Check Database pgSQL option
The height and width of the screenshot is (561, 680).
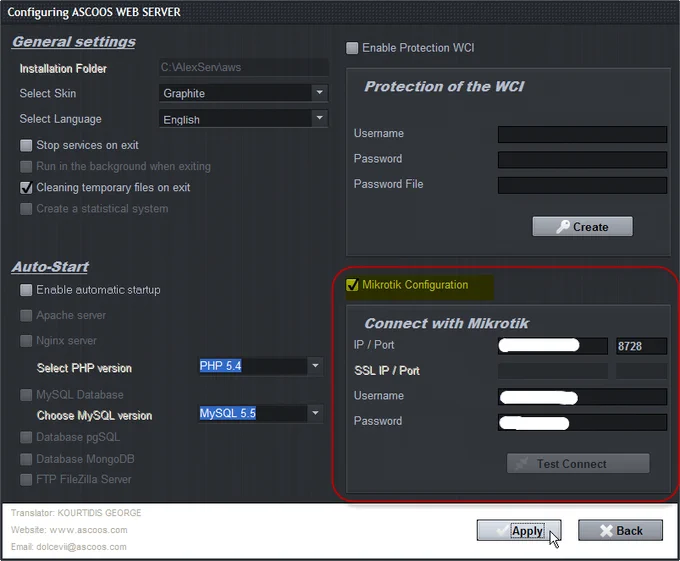[26, 437]
